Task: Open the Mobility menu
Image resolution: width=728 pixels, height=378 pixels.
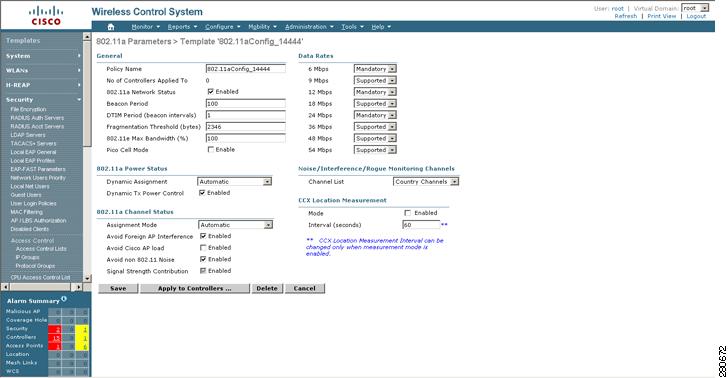Action: [262, 27]
